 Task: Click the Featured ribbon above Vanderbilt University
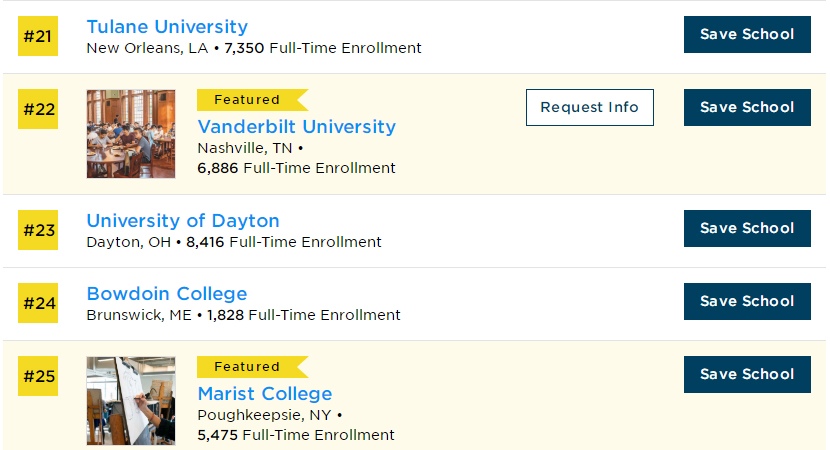click(x=250, y=100)
